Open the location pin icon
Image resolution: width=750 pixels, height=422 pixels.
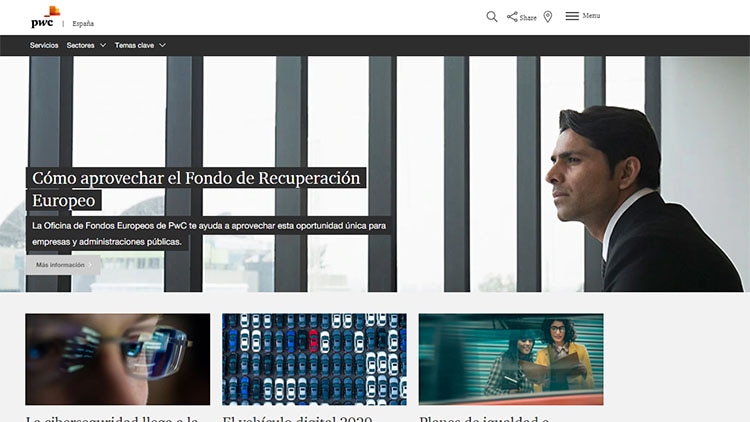[548, 17]
